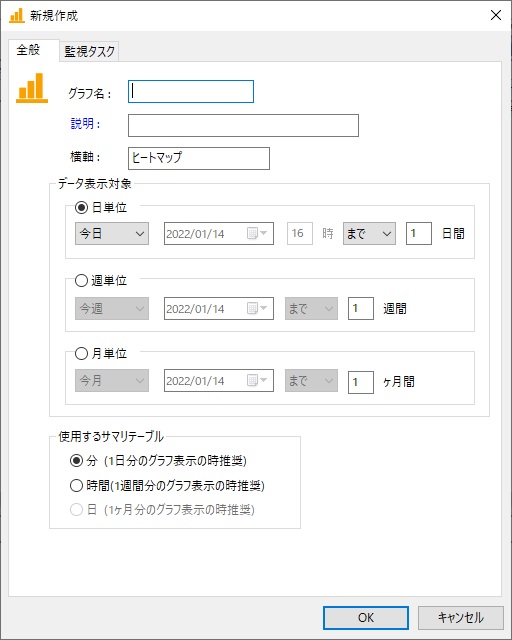Select the 週単位 radio button

[x=81, y=280]
